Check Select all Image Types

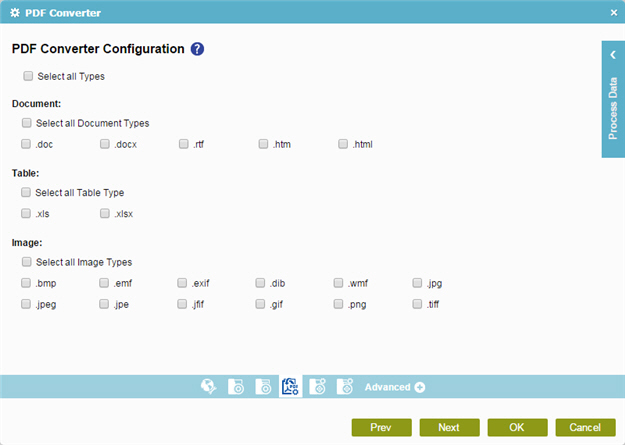[27, 262]
